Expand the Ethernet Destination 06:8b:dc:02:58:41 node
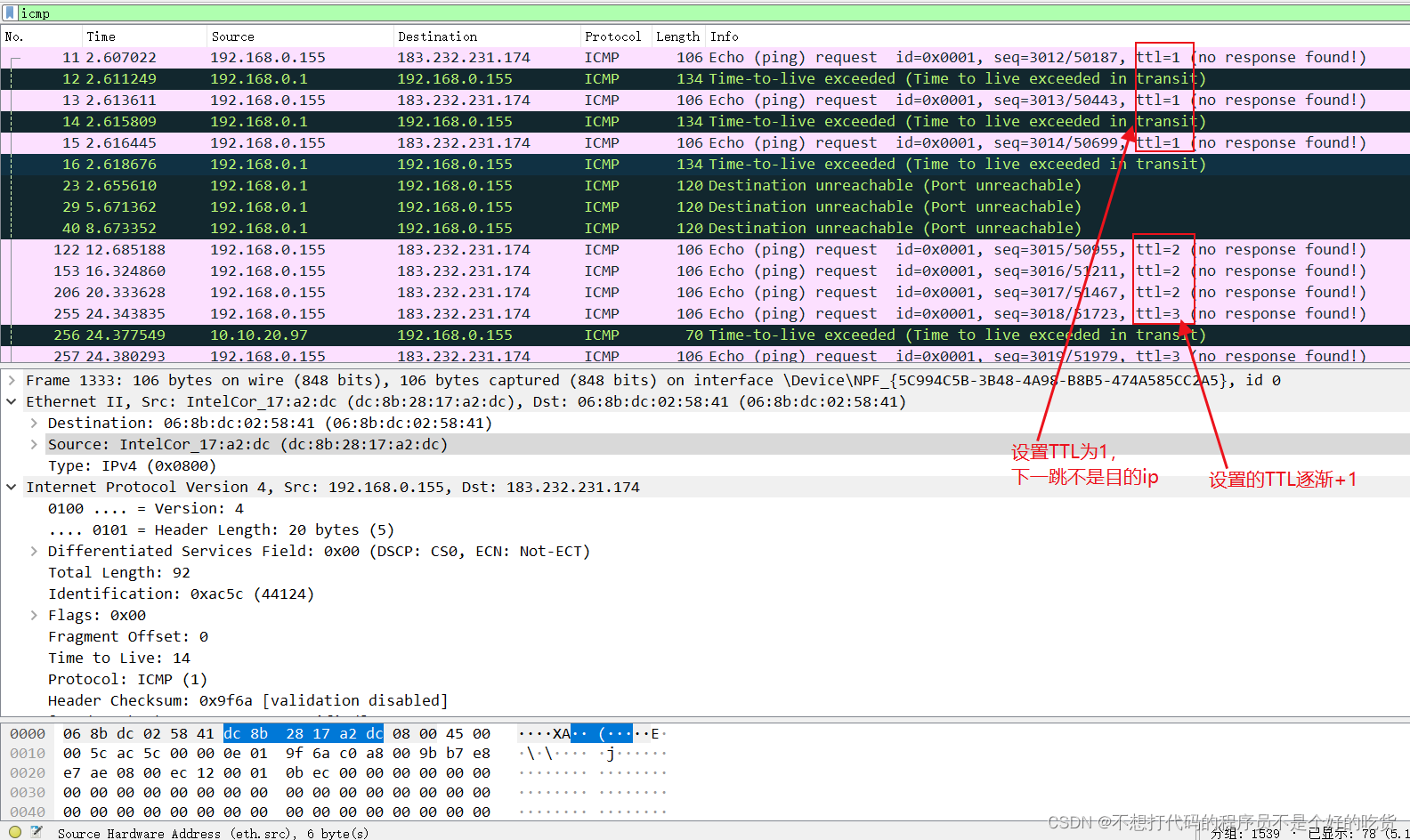The width and height of the screenshot is (1410, 840). pyautogui.click(x=34, y=423)
